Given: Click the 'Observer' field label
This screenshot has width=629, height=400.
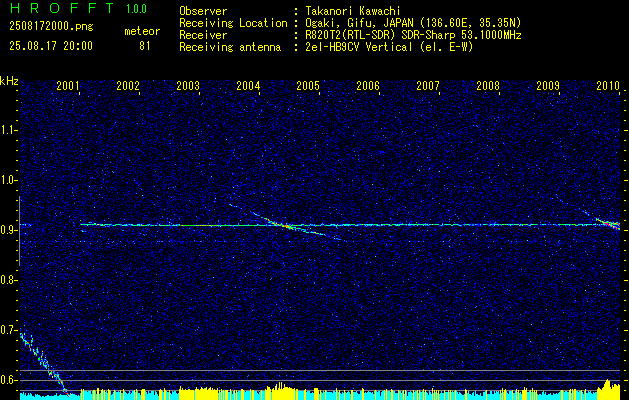Looking at the screenshot, I should point(203,11).
